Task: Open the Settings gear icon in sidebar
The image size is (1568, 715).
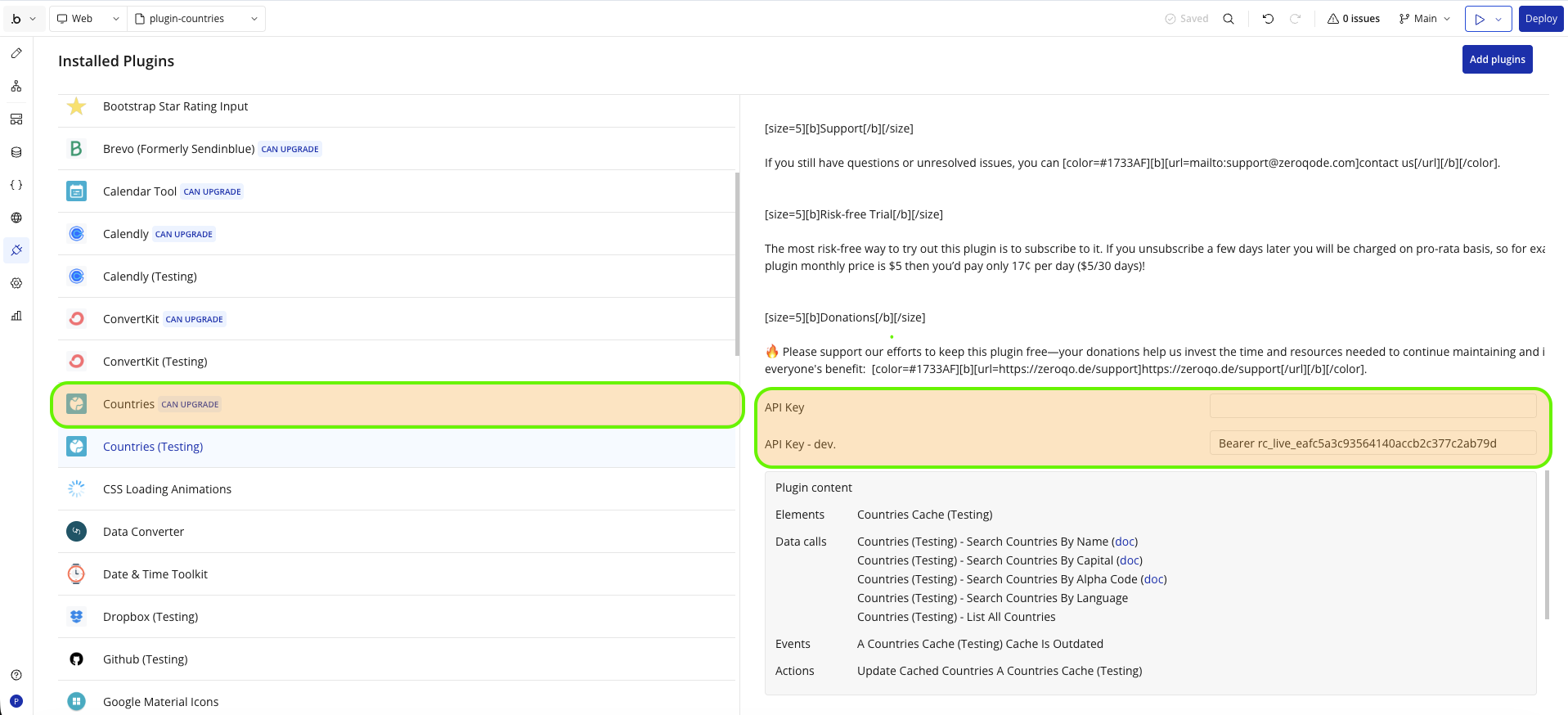Action: point(16,283)
